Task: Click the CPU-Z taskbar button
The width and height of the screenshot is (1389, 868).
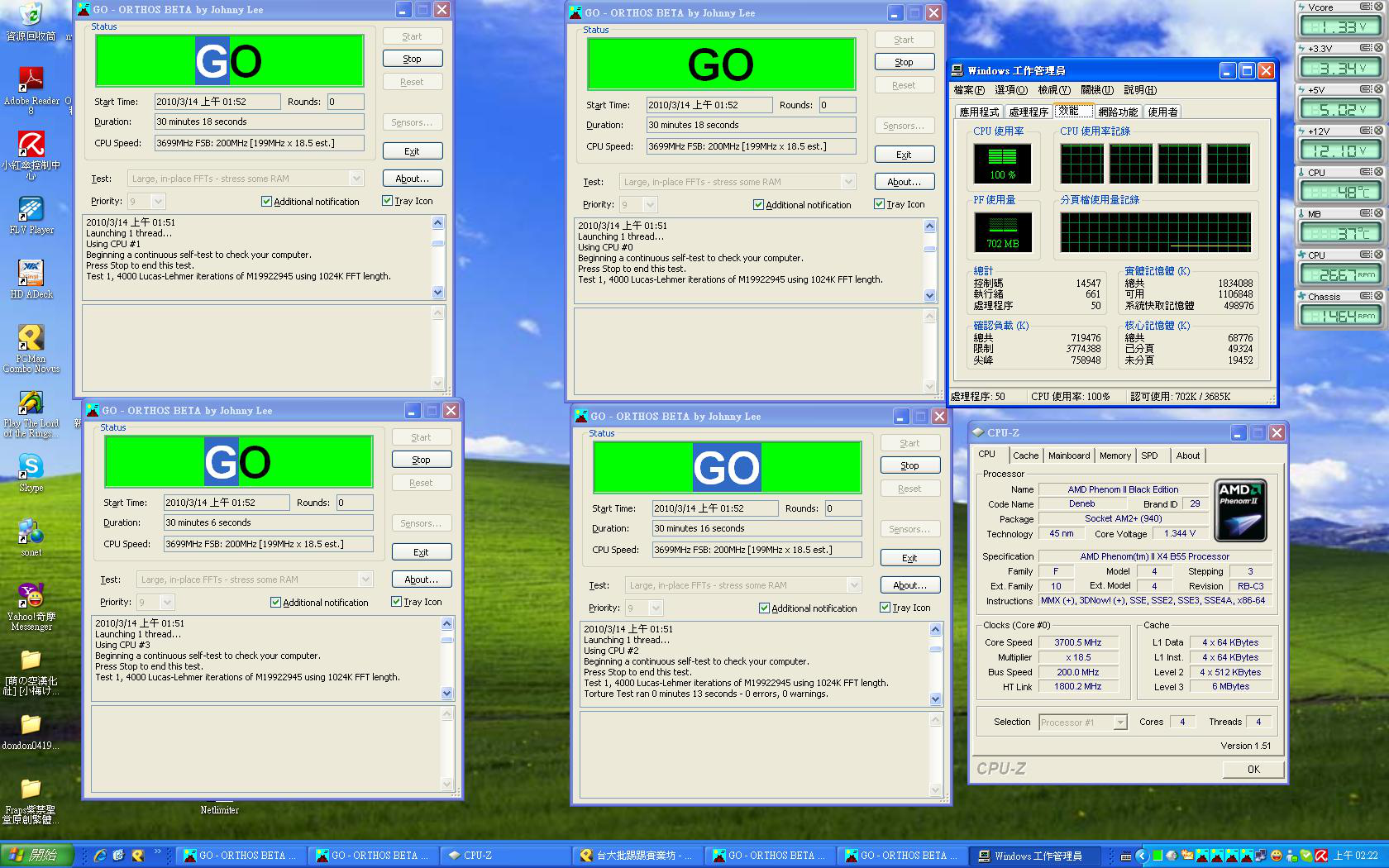Action: click(x=477, y=856)
